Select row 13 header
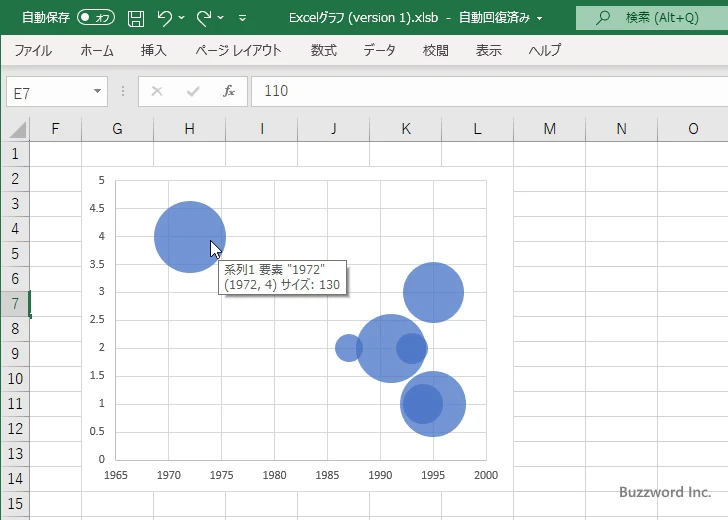 coord(15,454)
